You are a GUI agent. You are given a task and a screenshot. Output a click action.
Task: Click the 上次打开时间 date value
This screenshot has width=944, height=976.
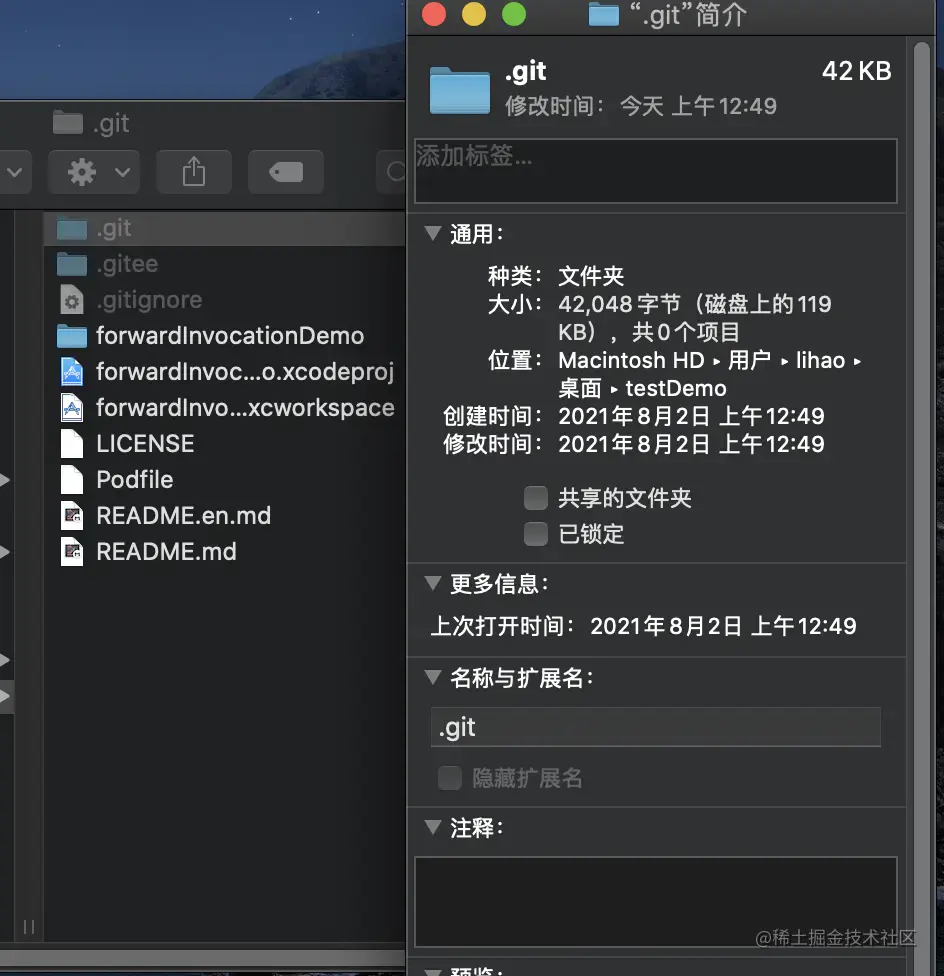pyautogui.click(x=723, y=626)
